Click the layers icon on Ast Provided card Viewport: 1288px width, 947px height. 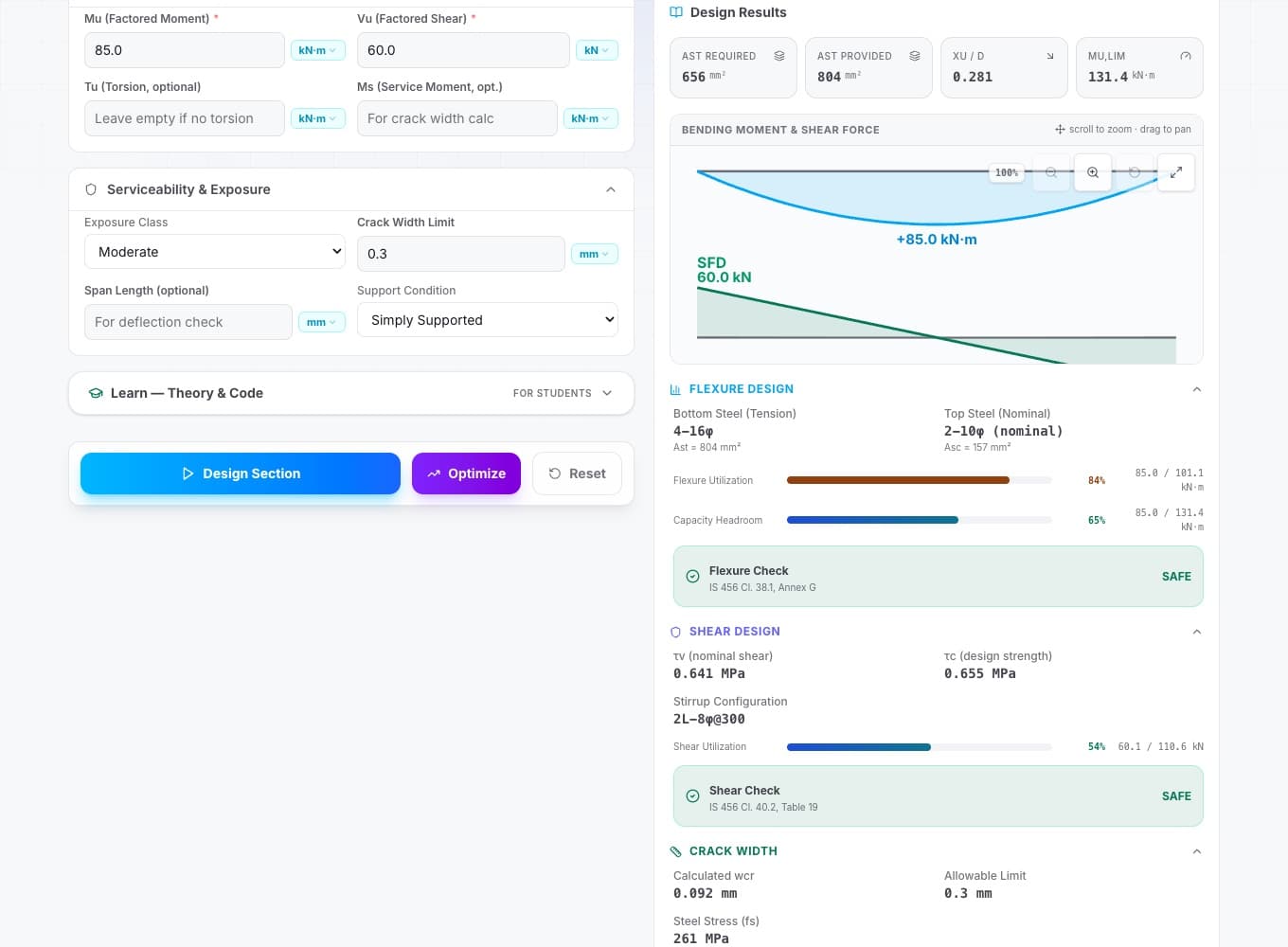(915, 56)
